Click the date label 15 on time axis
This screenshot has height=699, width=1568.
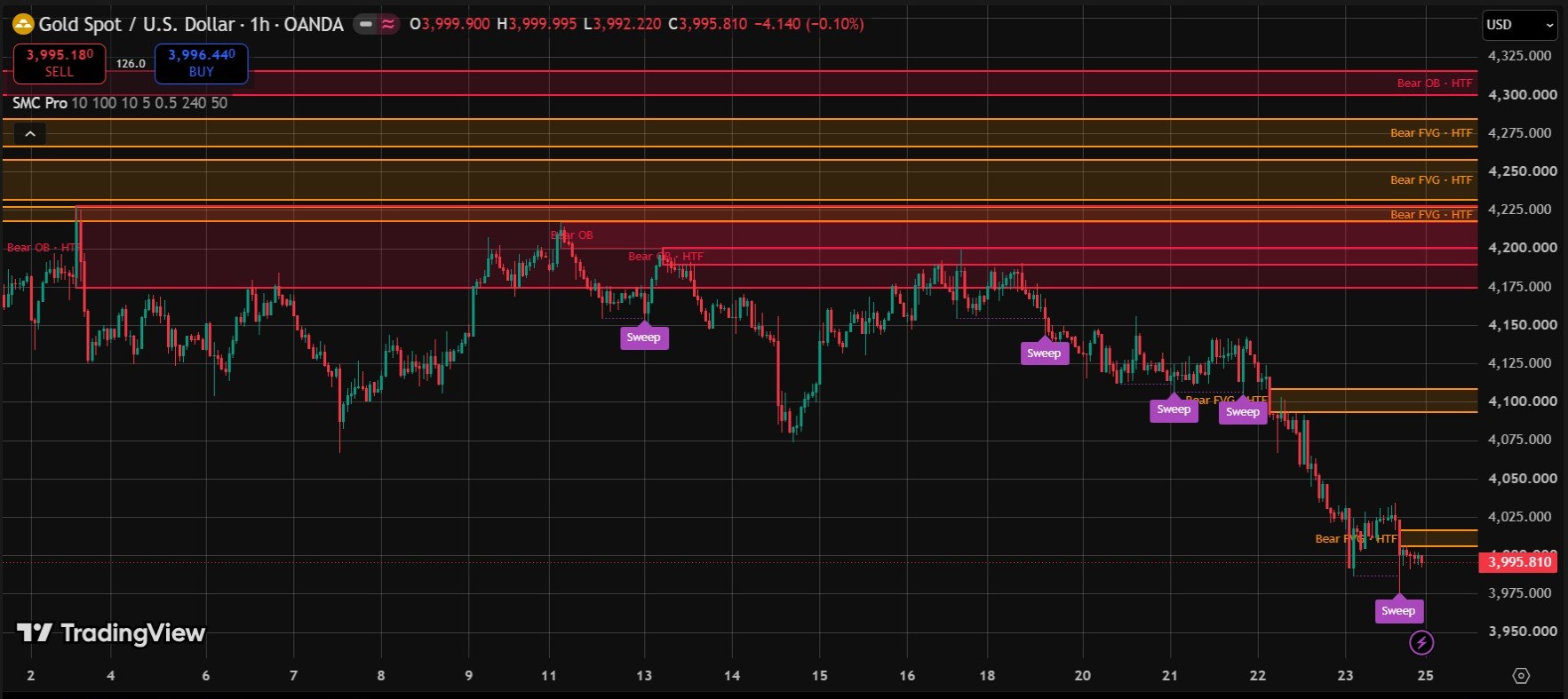click(x=819, y=676)
